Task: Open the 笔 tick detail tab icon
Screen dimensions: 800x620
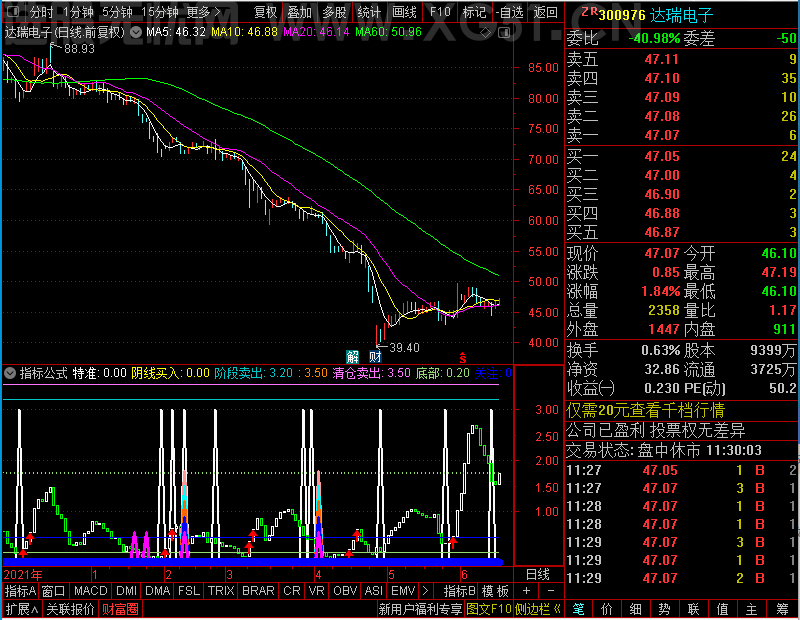Action: click(579, 609)
